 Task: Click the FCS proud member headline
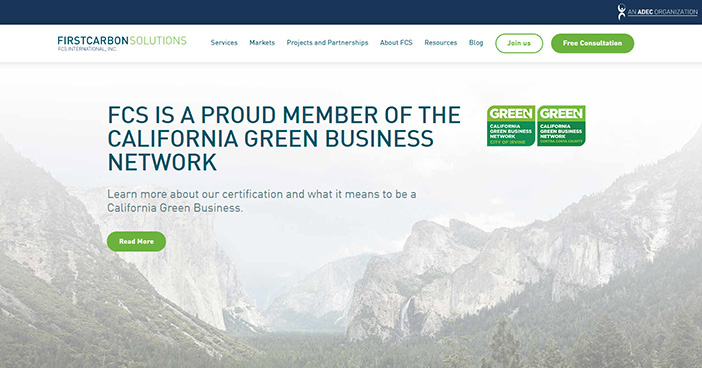(x=284, y=138)
